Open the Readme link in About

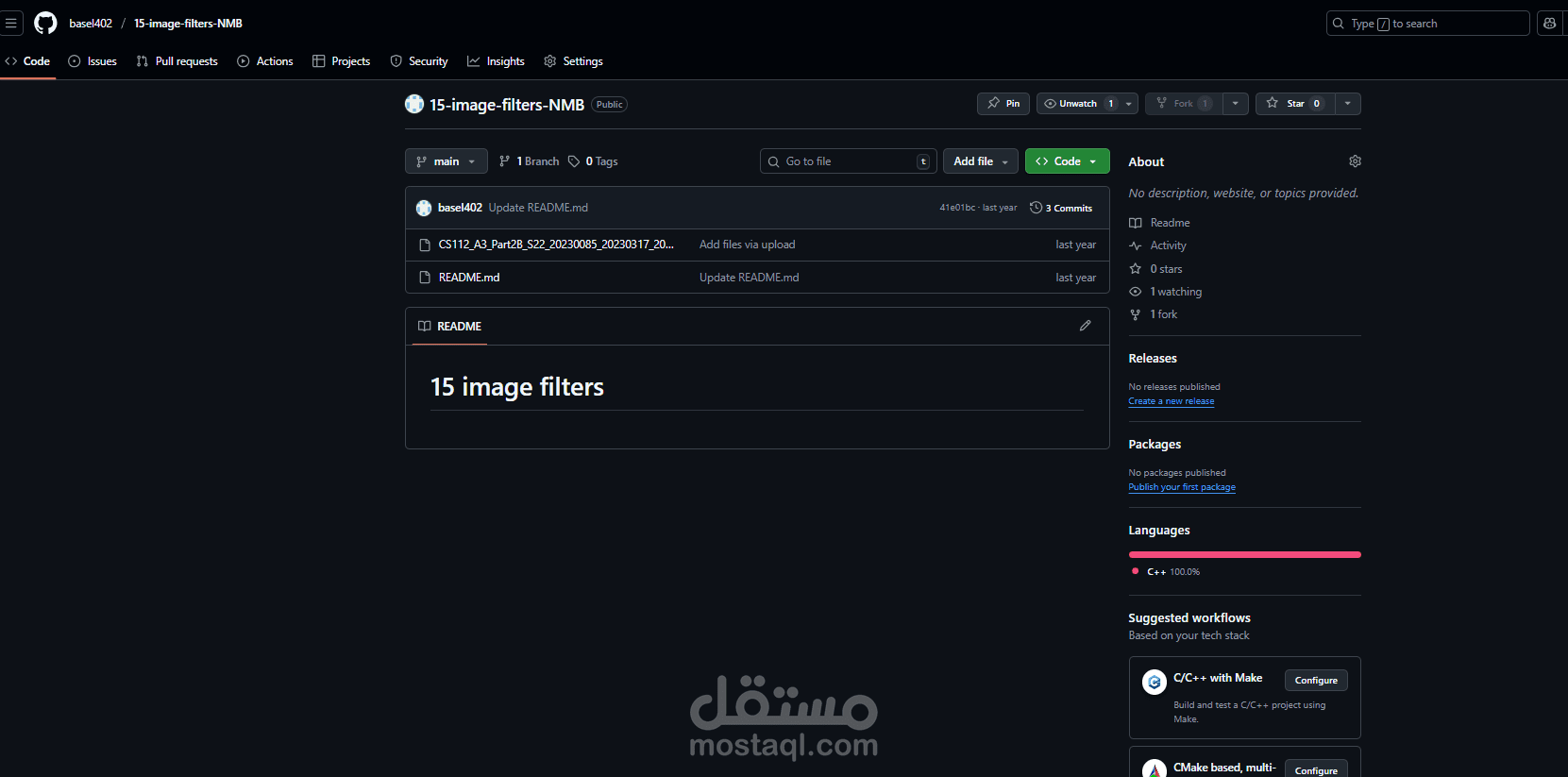[x=1170, y=223]
